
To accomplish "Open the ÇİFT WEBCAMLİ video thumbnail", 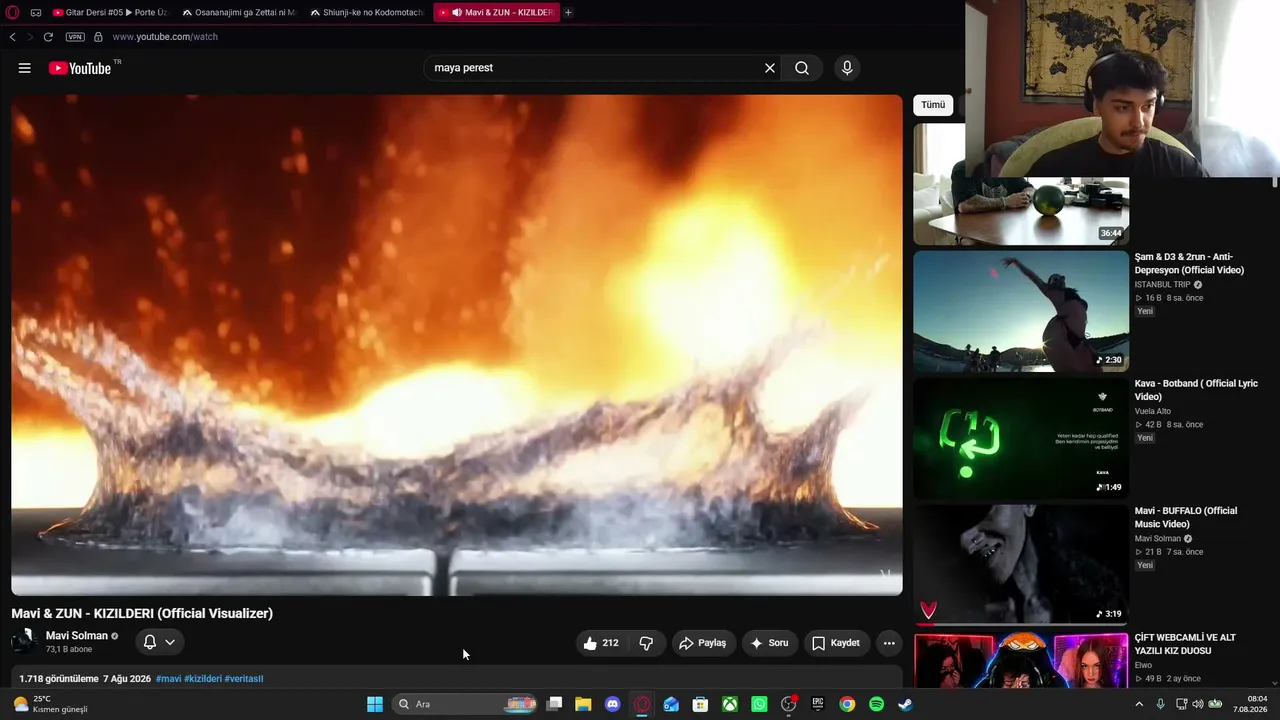I will [1021, 660].
